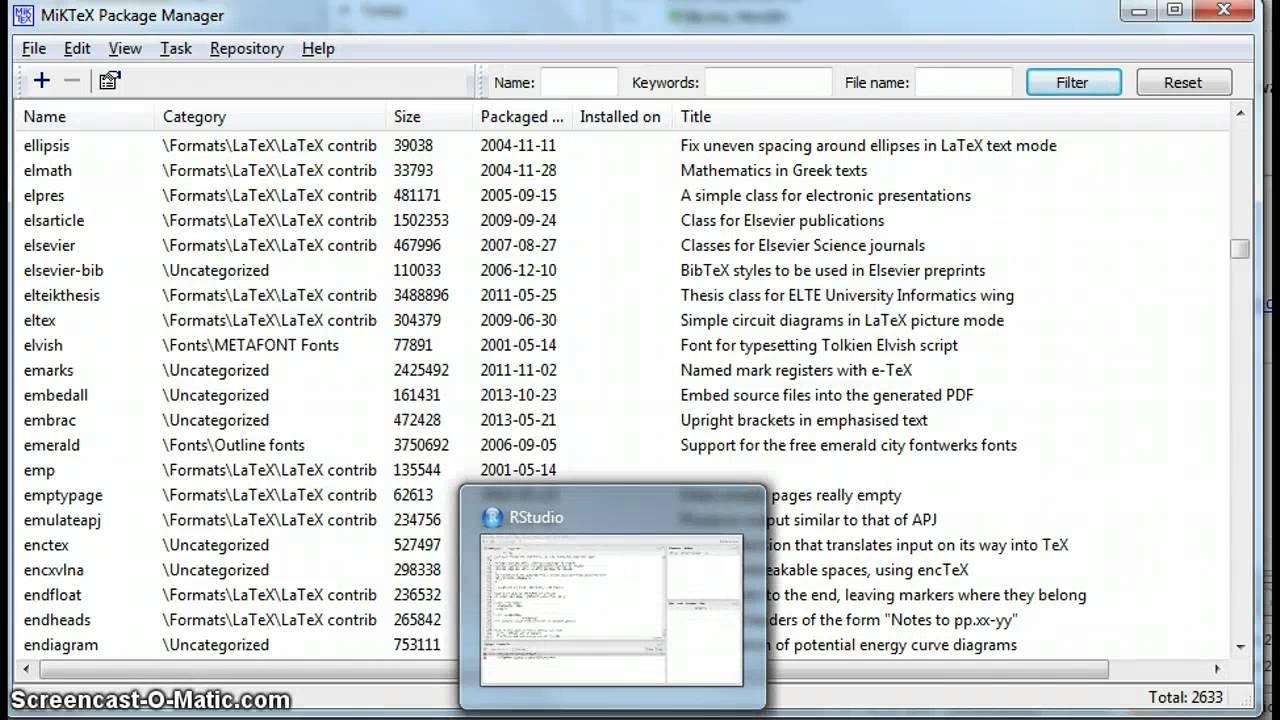Open the Help menu
The width and height of the screenshot is (1280, 720).
(318, 48)
